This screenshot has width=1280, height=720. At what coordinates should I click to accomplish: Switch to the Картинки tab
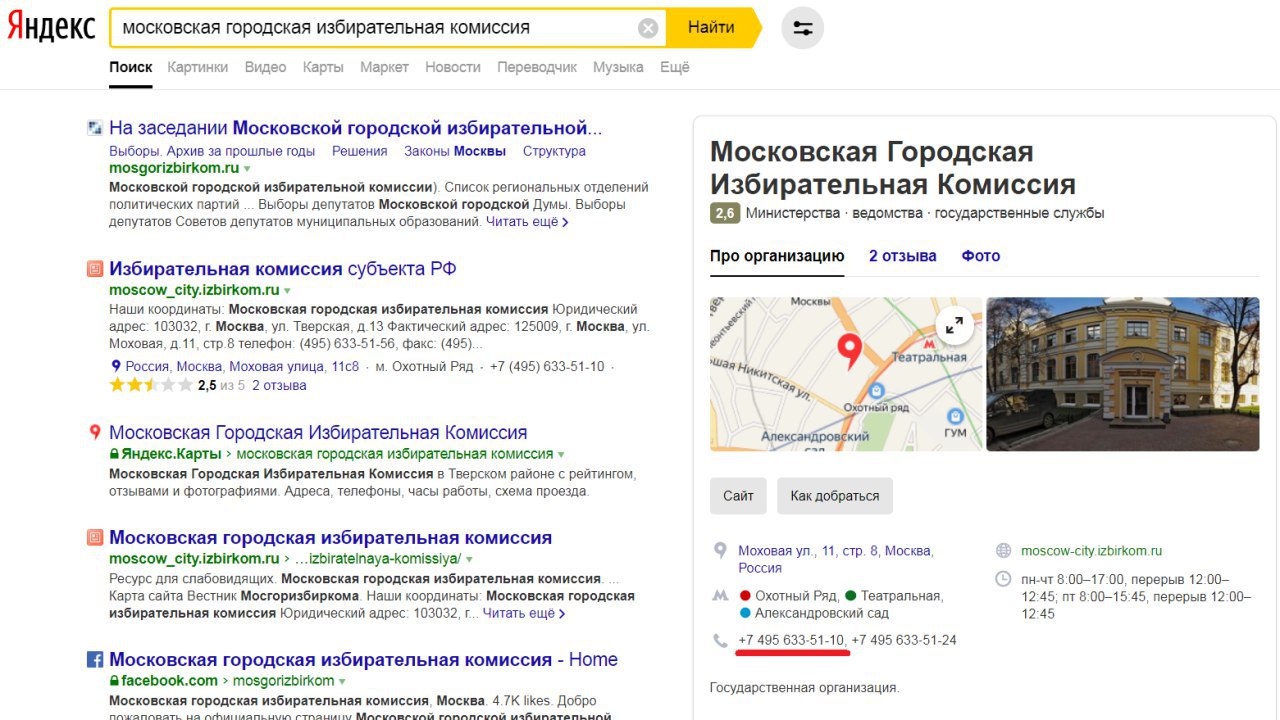pos(198,67)
